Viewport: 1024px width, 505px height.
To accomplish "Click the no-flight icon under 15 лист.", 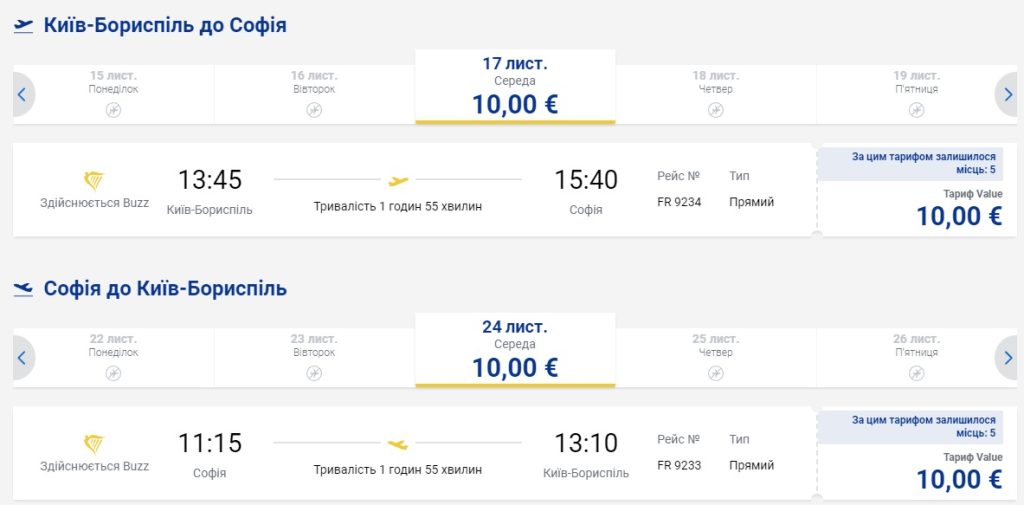I will [113, 110].
